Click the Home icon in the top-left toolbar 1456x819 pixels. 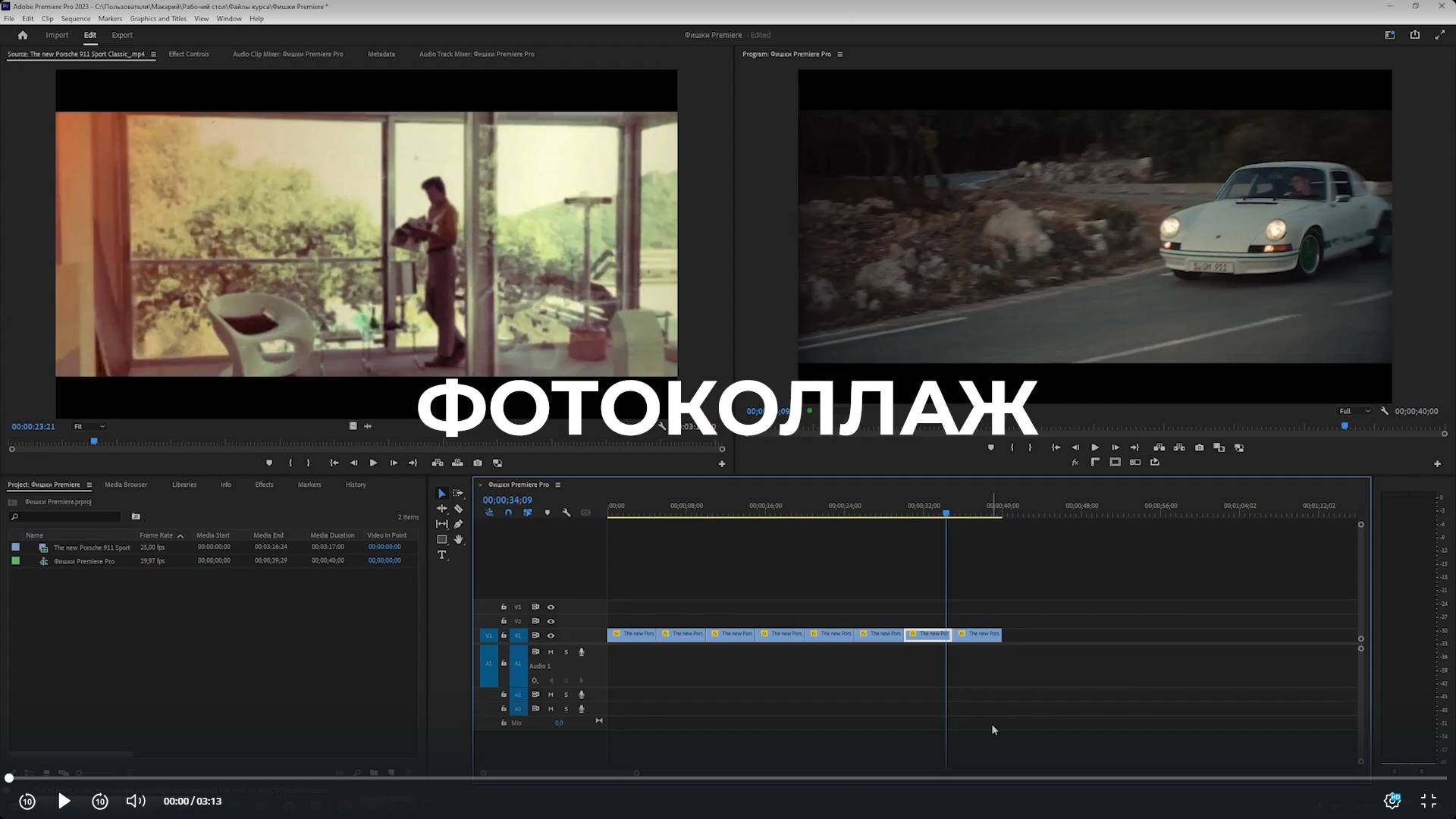pyautogui.click(x=22, y=35)
